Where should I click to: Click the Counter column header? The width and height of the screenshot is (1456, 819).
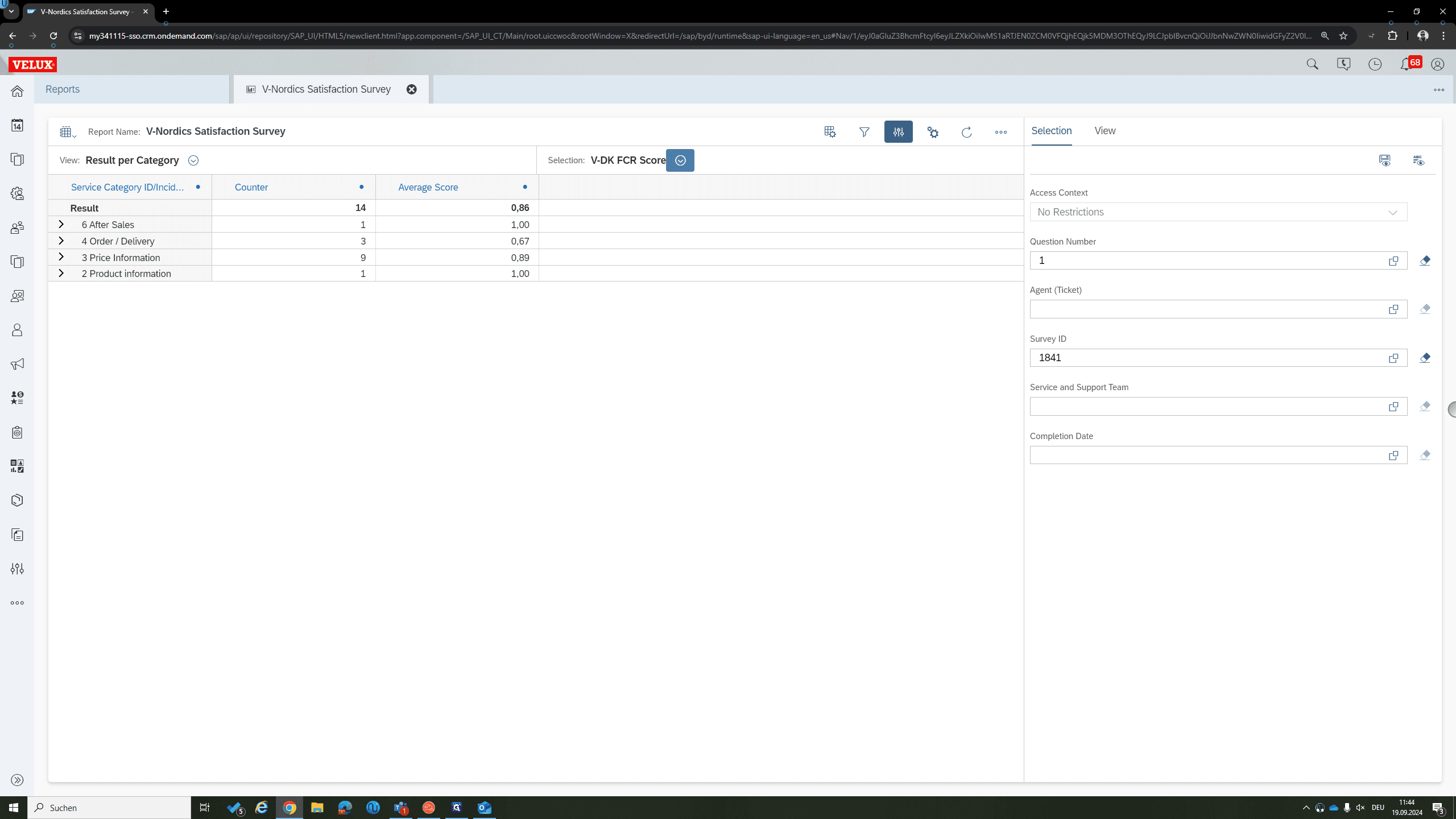point(251,187)
